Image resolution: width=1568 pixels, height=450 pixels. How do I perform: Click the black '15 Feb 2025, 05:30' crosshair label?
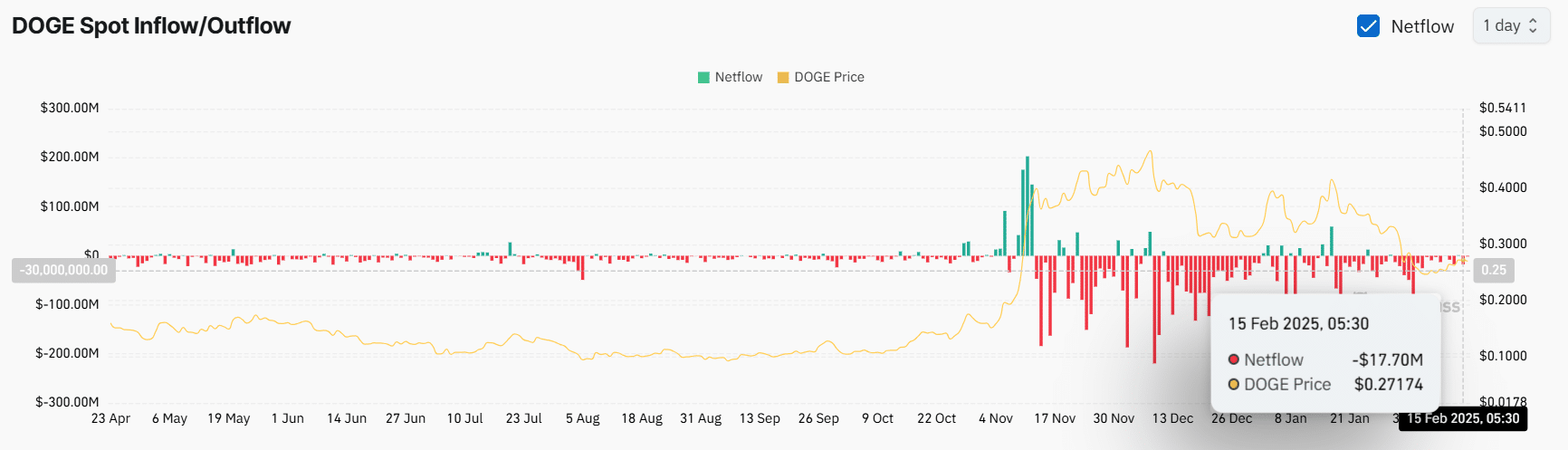1463,418
